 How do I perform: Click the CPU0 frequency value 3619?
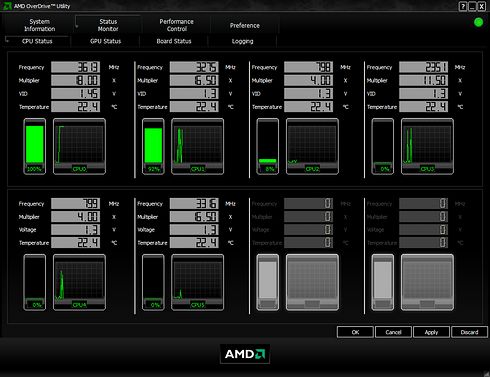75,67
